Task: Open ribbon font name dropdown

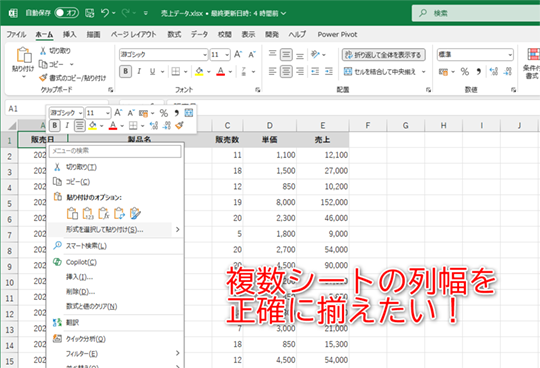Action: [205, 55]
